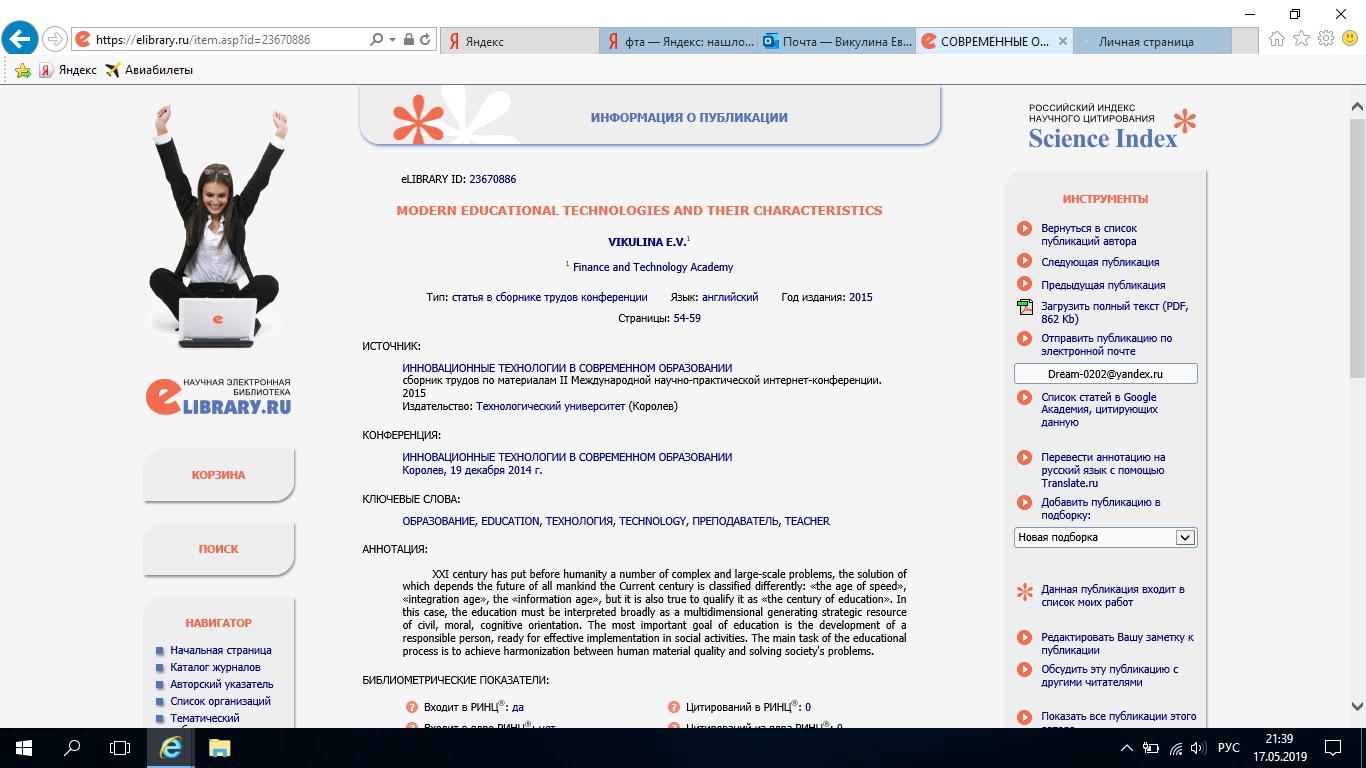Open 'Начальная страница' in navigator
1366x768 pixels.
221,650
